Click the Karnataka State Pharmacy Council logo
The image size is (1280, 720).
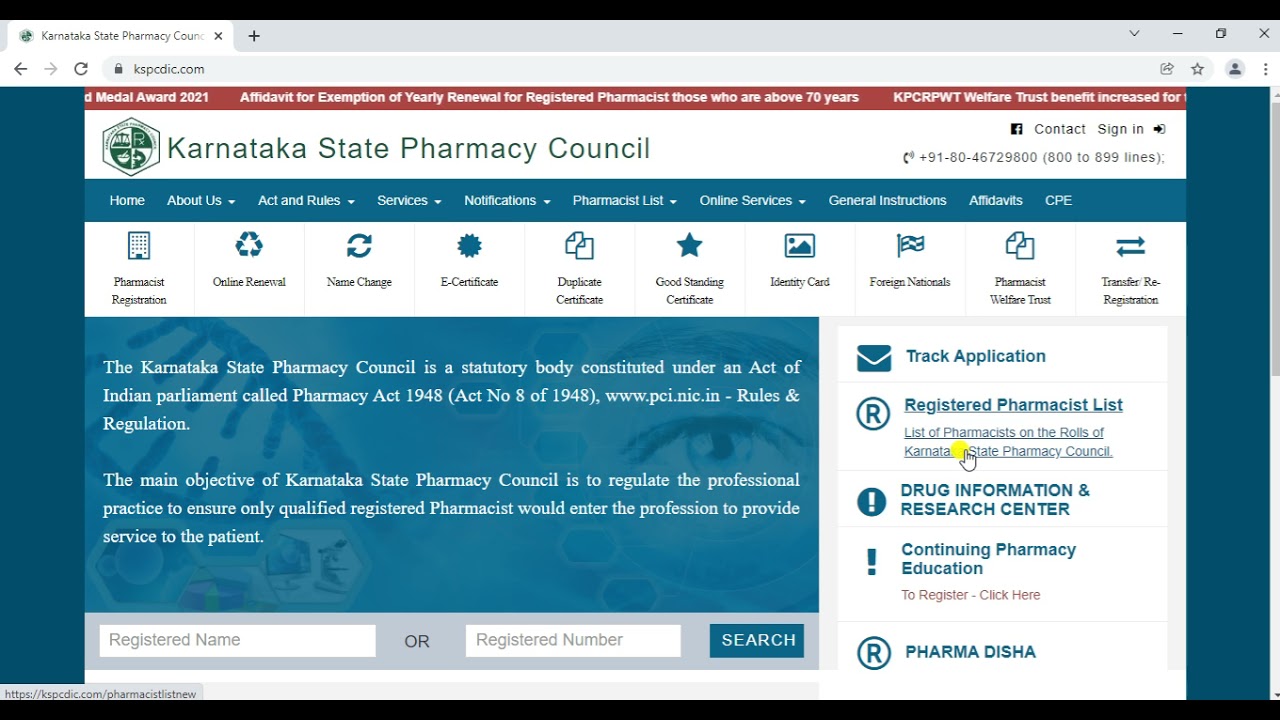[x=131, y=147]
